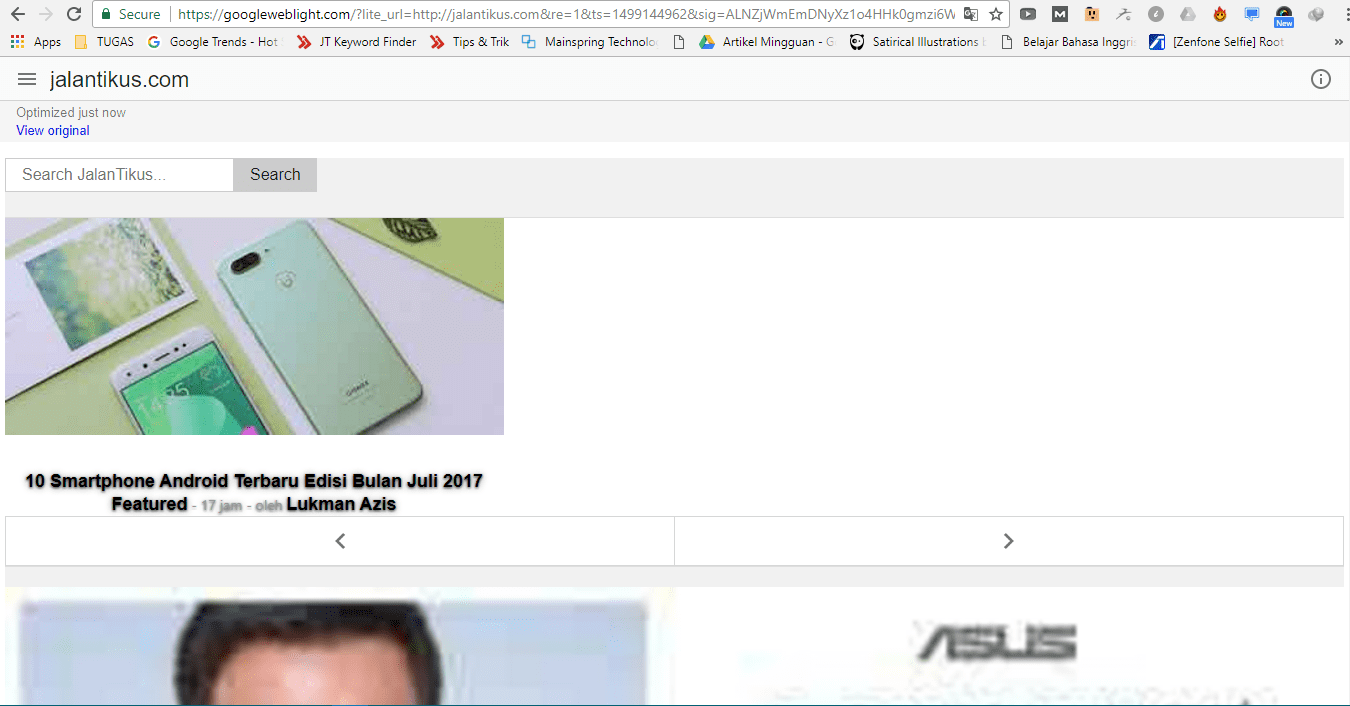Go to the next featured slide
The width and height of the screenshot is (1350, 706).
(x=1009, y=541)
